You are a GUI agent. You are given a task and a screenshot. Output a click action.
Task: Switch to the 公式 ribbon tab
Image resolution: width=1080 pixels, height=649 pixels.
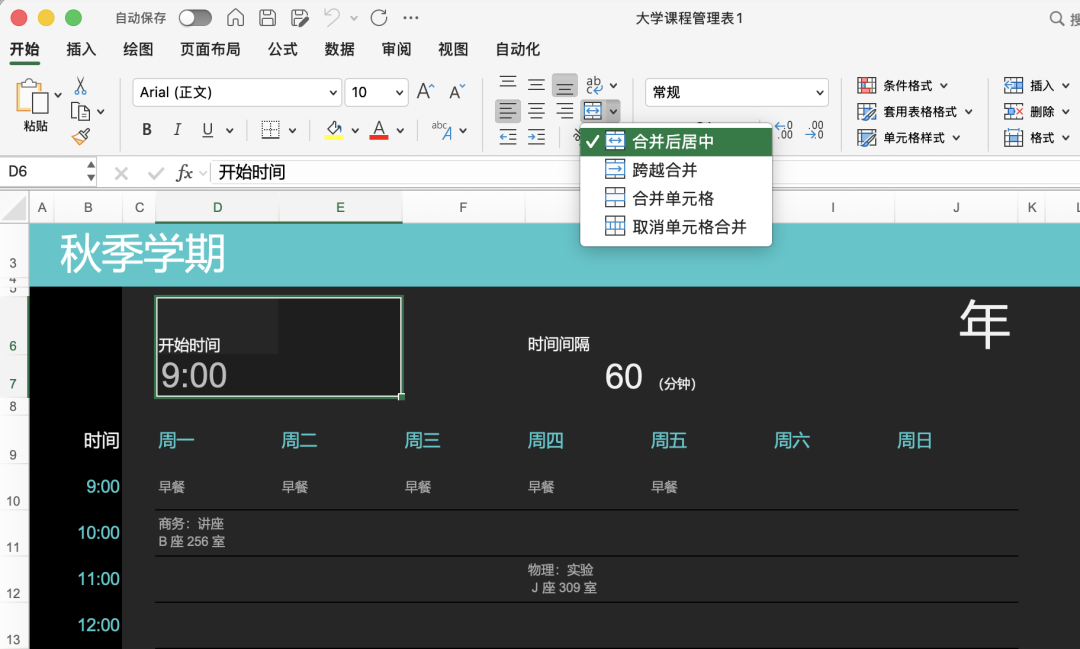pyautogui.click(x=282, y=50)
